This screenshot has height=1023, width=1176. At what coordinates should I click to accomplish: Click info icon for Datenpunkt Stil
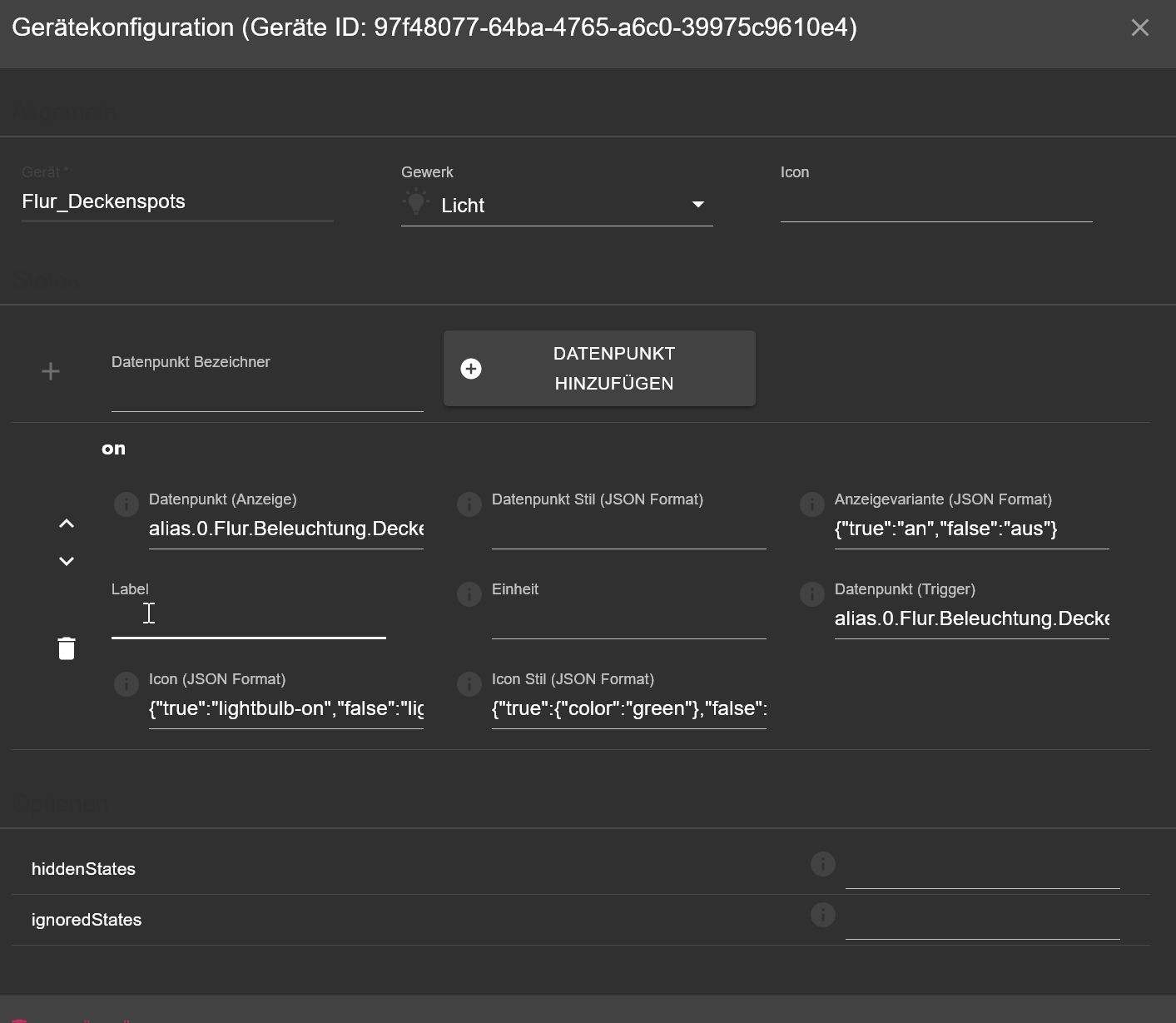pyautogui.click(x=469, y=504)
